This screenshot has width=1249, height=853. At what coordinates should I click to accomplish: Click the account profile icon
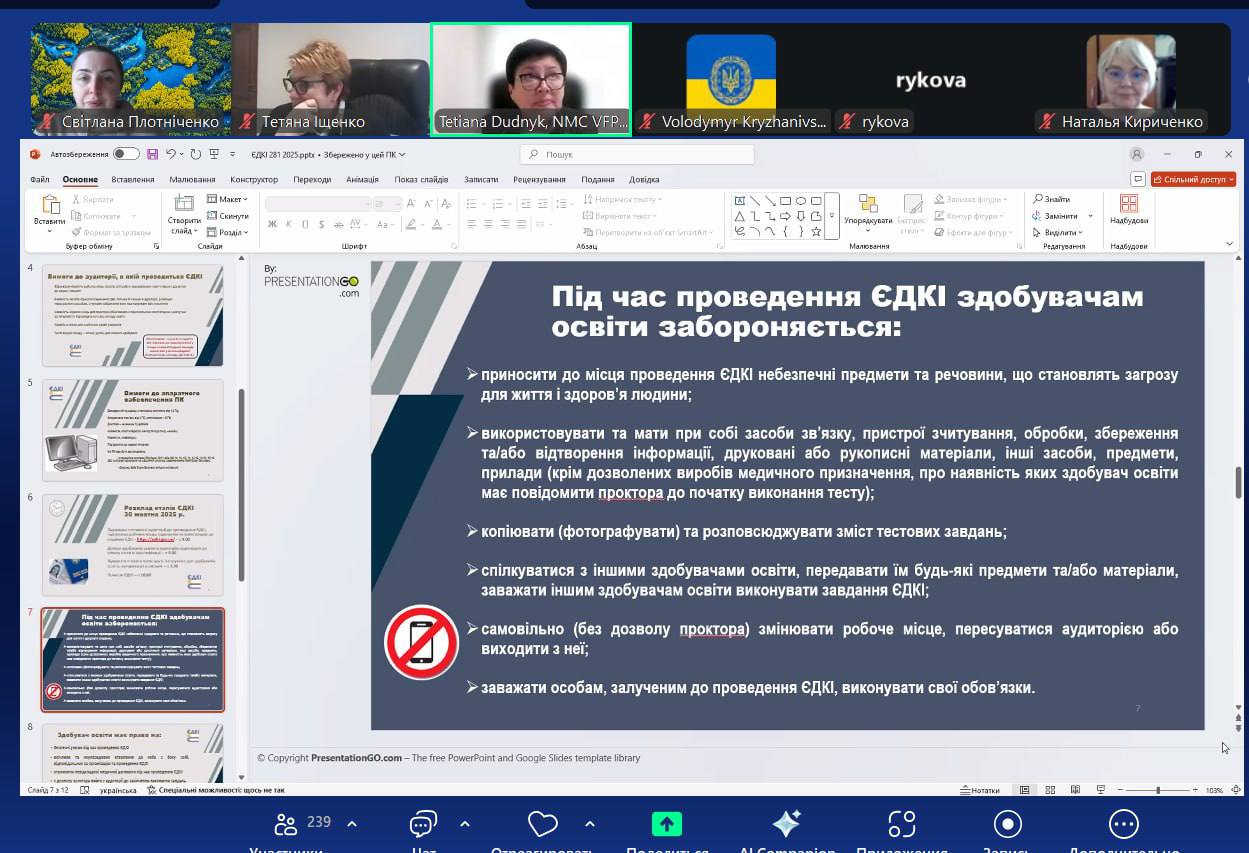click(1136, 154)
